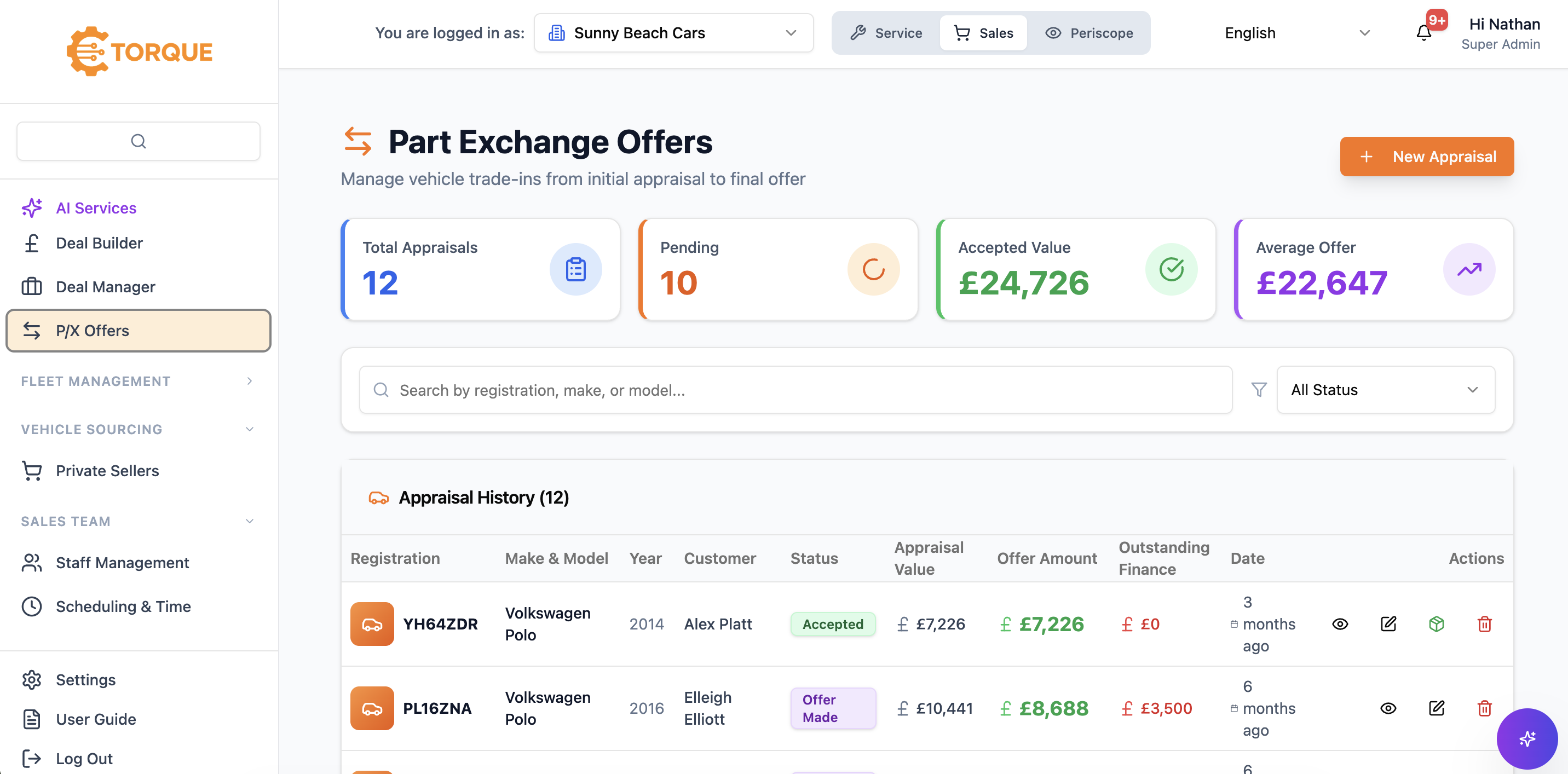The width and height of the screenshot is (1568, 774).
Task: Click the green package icon for YH64ZDR
Action: [x=1436, y=625]
